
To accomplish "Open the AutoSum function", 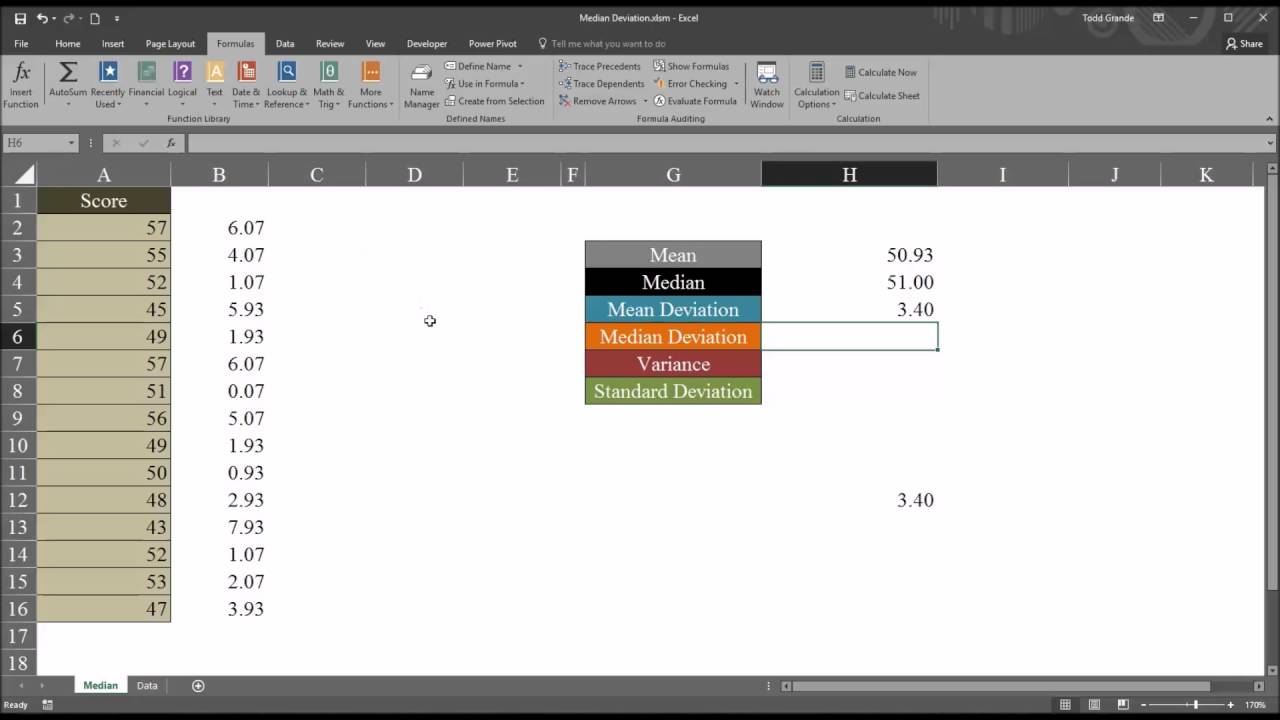I will click(68, 85).
